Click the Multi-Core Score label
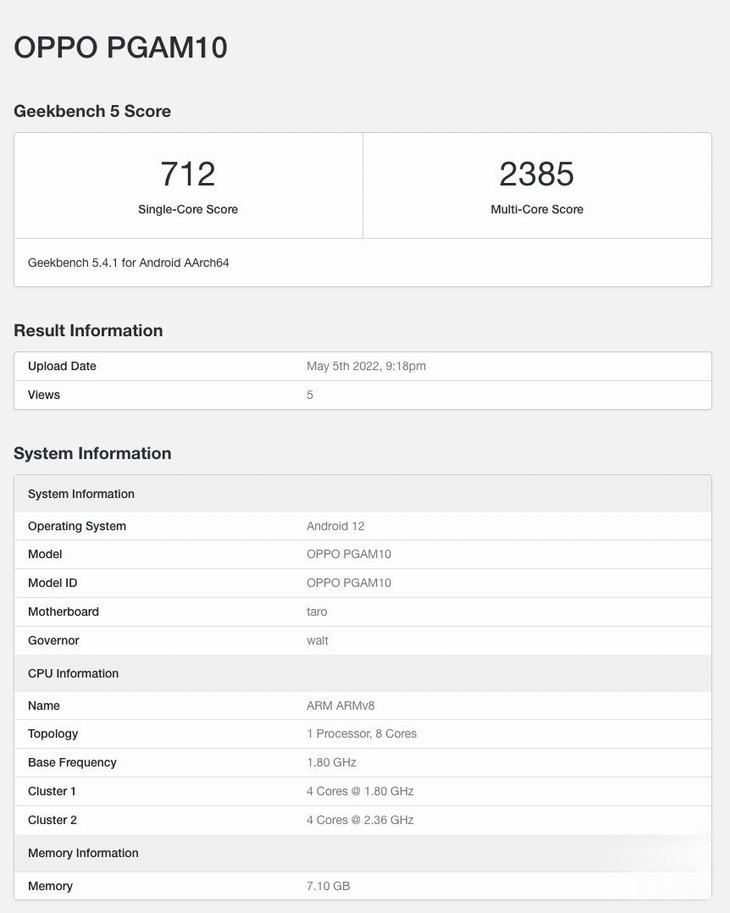The width and height of the screenshot is (730, 913). pyautogui.click(x=537, y=209)
